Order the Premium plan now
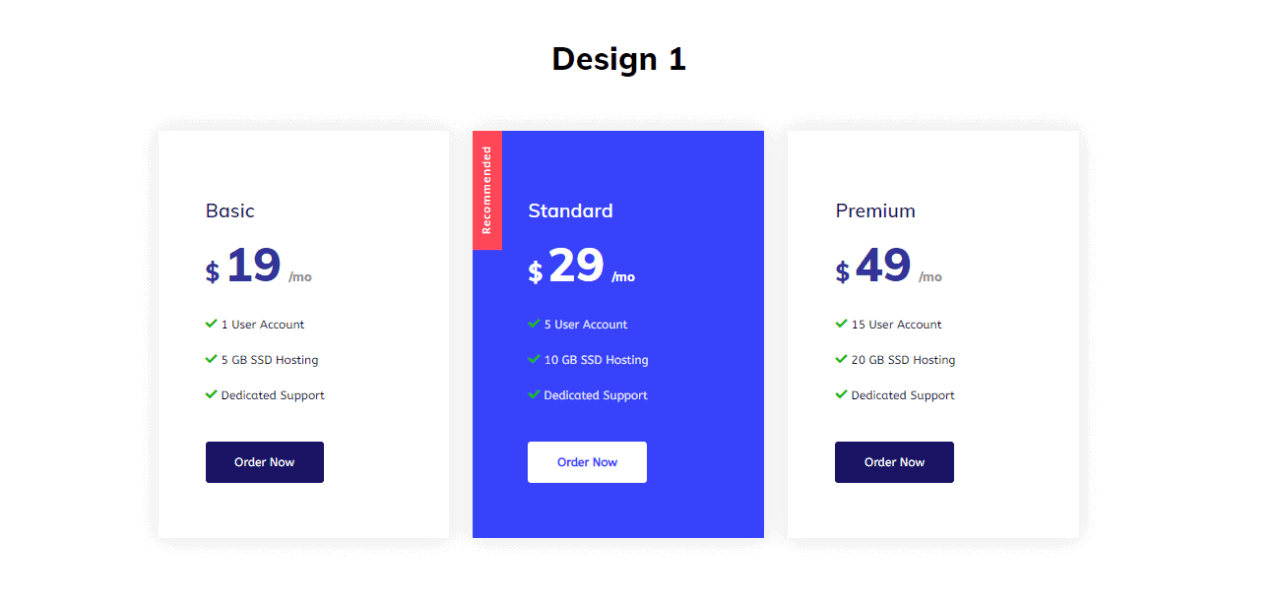1280x597 pixels. (894, 462)
